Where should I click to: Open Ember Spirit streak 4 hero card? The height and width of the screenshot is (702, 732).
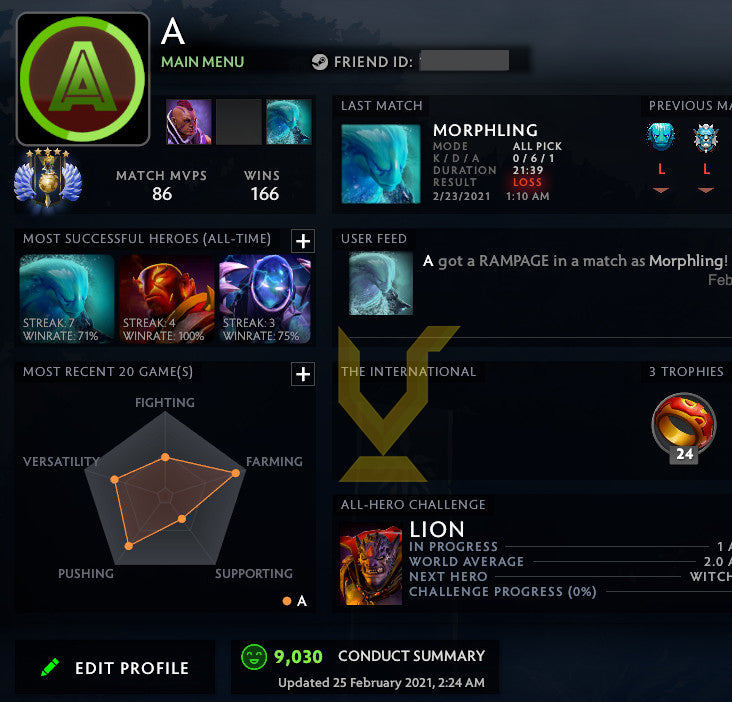pos(167,299)
